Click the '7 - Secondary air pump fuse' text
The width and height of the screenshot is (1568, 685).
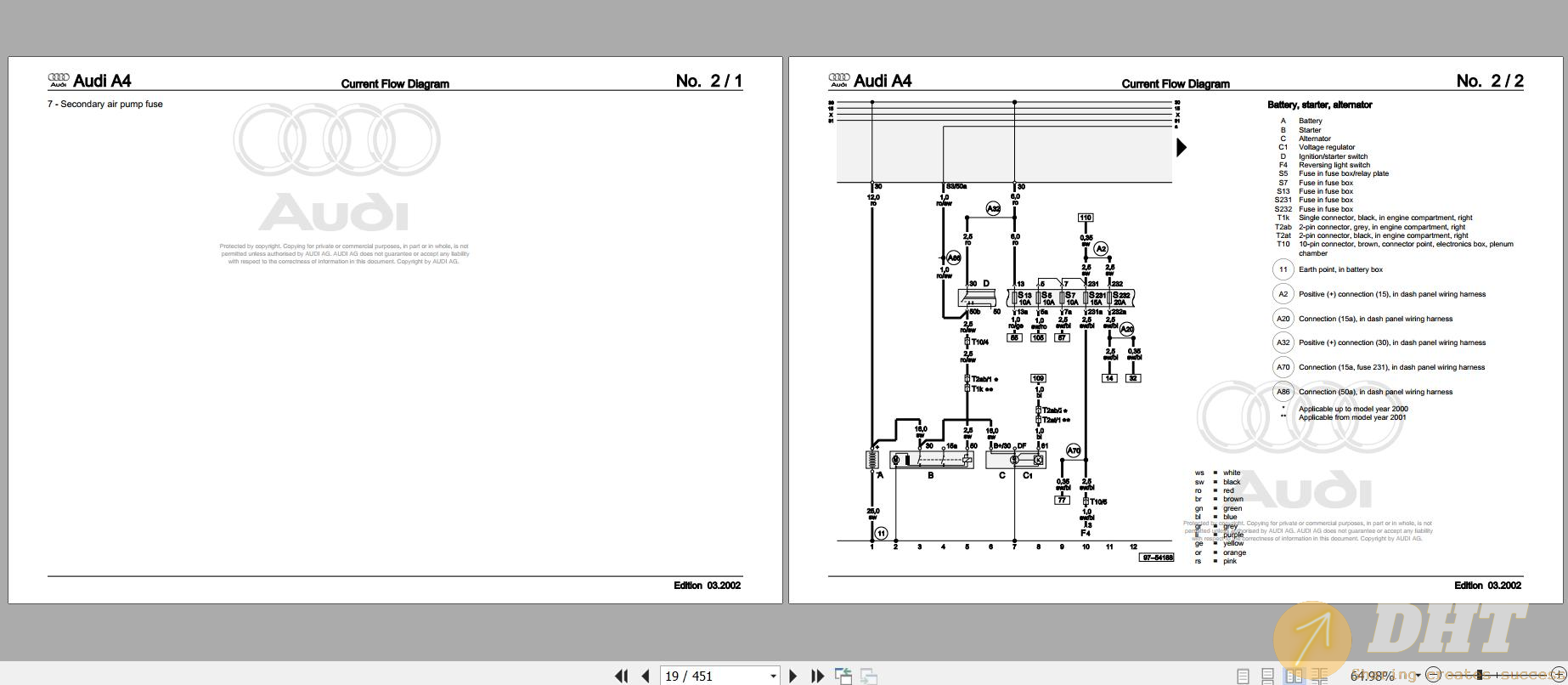click(105, 104)
